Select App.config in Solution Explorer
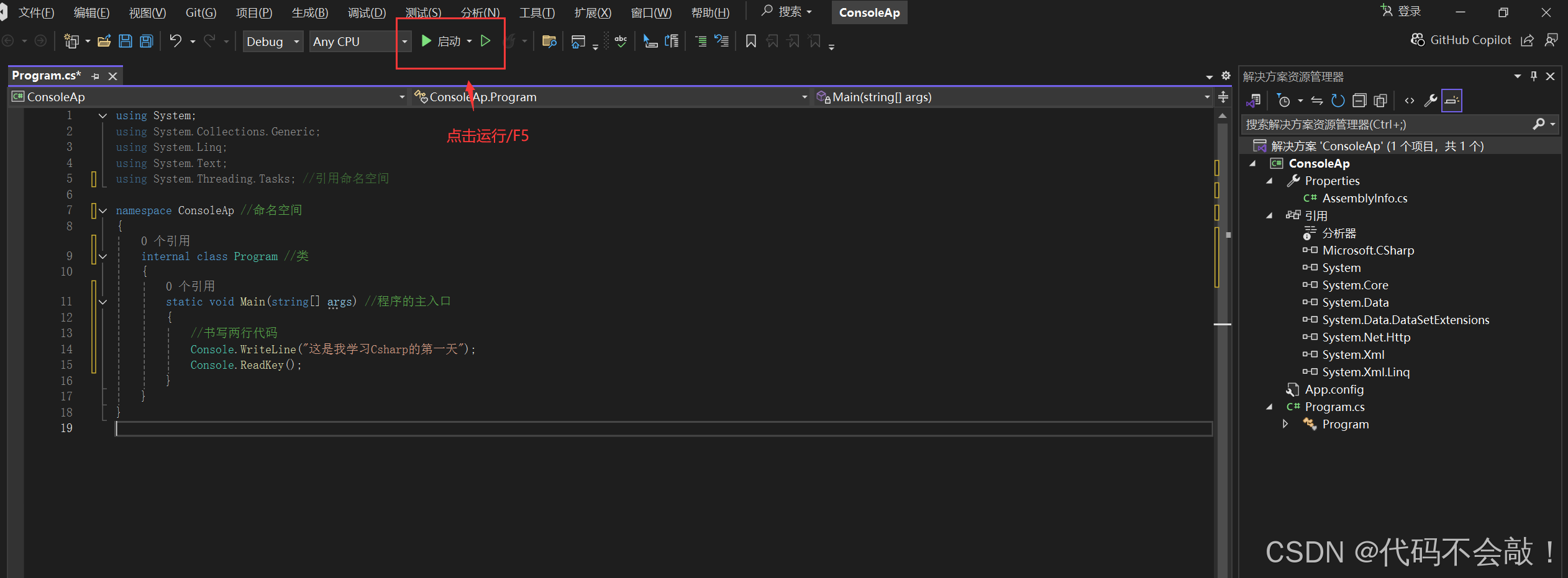 pos(1334,390)
